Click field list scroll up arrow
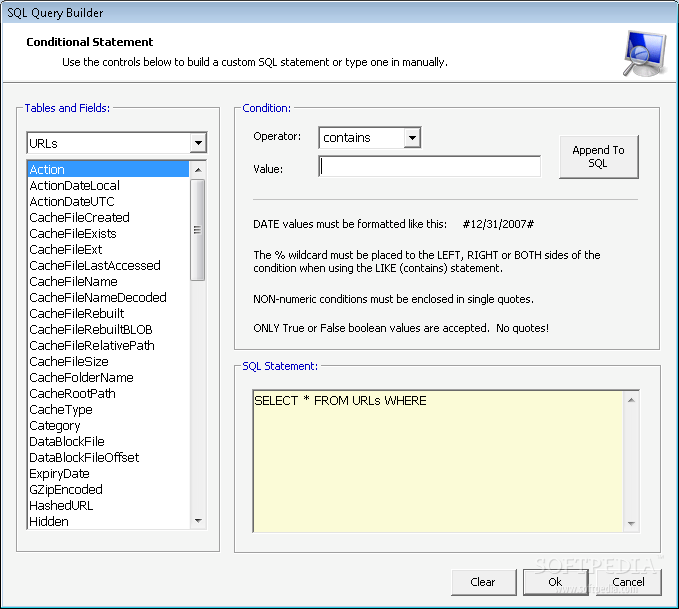This screenshot has height=609, width=679. coord(198,170)
